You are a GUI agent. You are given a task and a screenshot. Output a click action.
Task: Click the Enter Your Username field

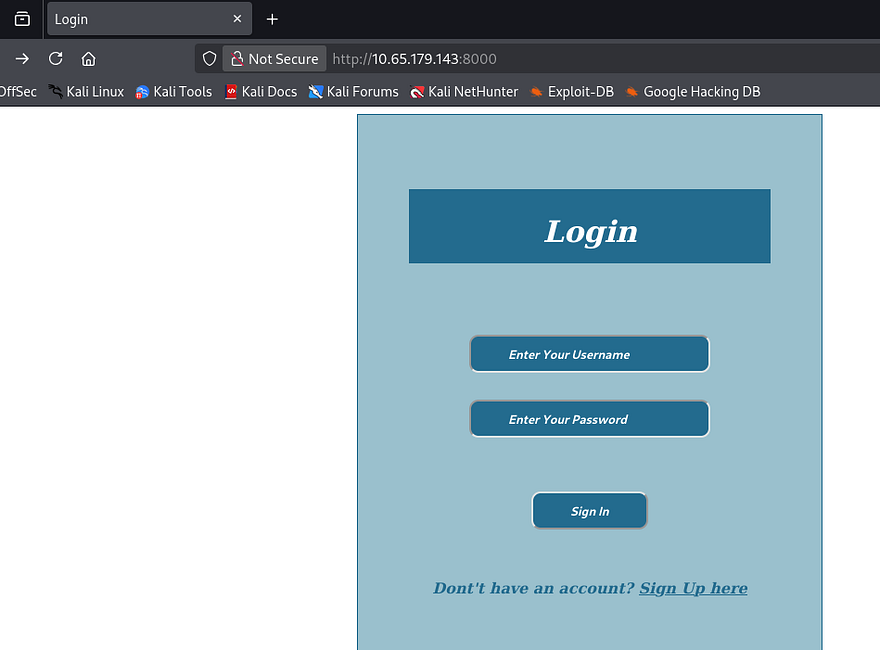pyautogui.click(x=589, y=354)
